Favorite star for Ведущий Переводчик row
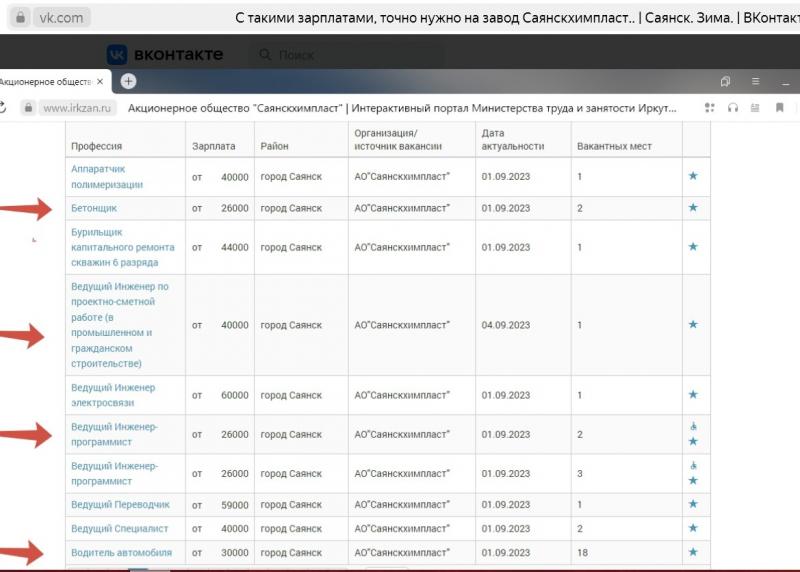The width and height of the screenshot is (800, 572). click(x=693, y=504)
